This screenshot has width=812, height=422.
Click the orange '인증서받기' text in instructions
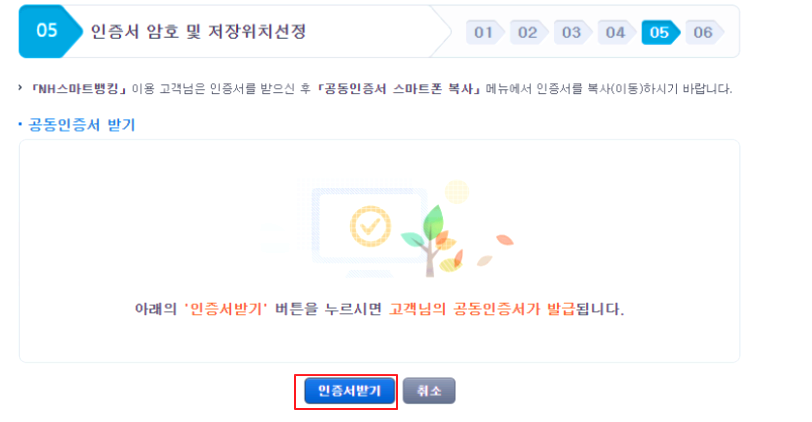[x=226, y=309]
